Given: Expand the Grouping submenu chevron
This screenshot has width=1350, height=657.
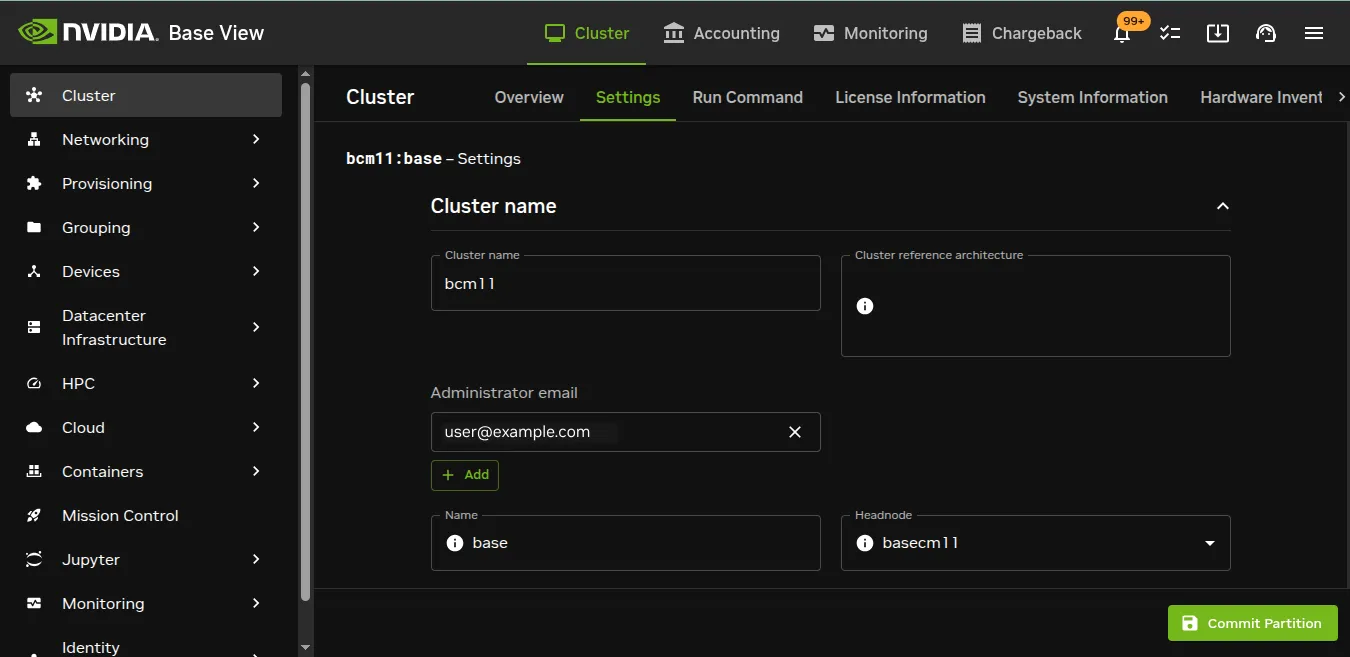Looking at the screenshot, I should click(x=256, y=227).
